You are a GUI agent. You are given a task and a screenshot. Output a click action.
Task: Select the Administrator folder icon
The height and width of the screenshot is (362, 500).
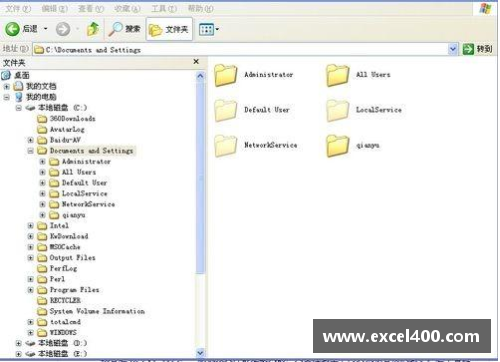226,75
